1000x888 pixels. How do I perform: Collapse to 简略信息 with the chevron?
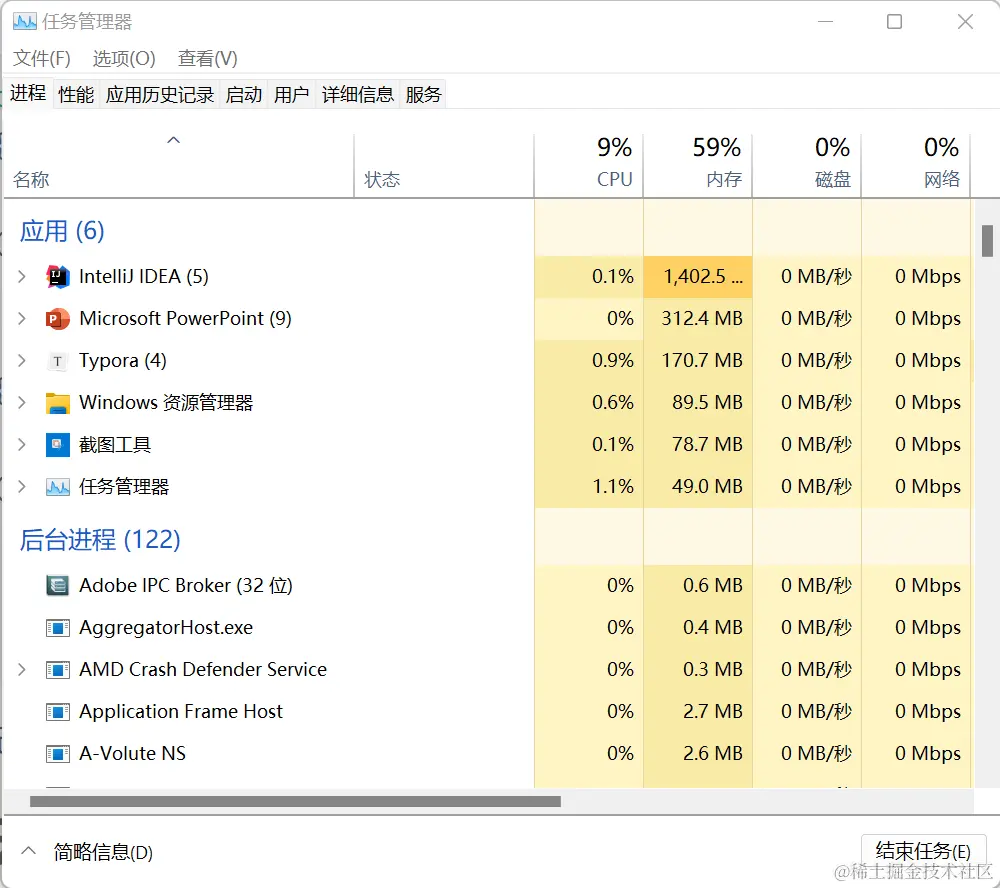click(x=28, y=851)
